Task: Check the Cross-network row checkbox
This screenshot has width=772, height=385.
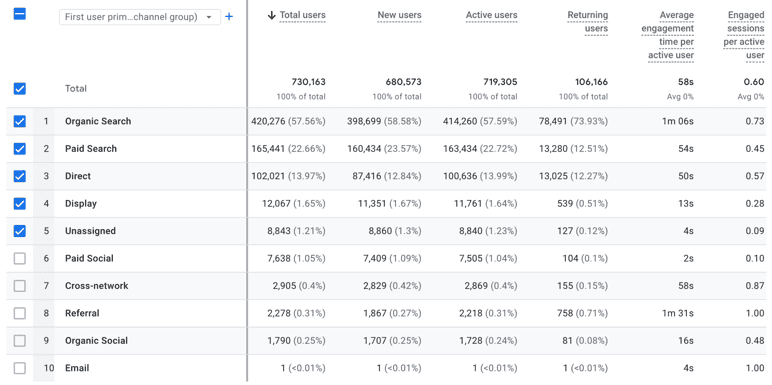Action: 20,286
